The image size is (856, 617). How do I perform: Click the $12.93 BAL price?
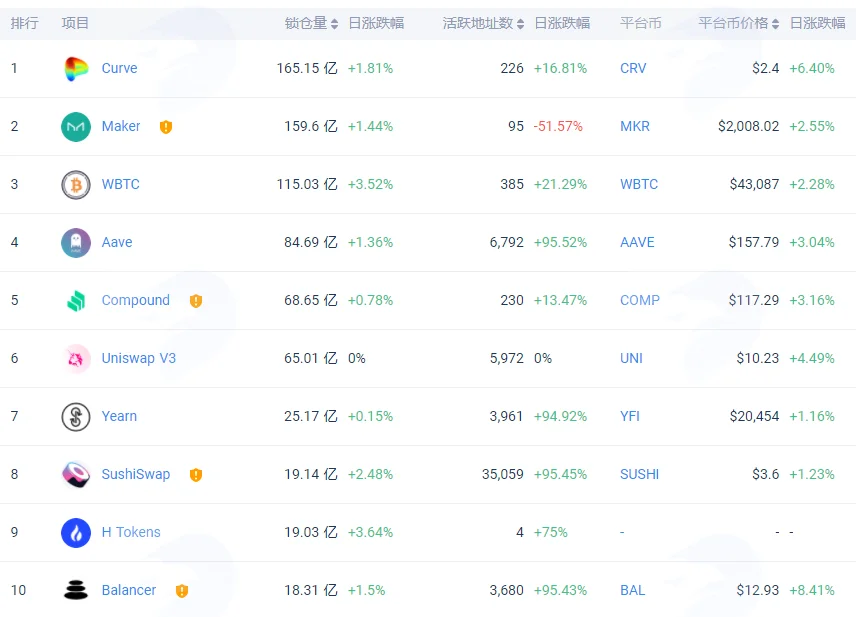(x=758, y=590)
